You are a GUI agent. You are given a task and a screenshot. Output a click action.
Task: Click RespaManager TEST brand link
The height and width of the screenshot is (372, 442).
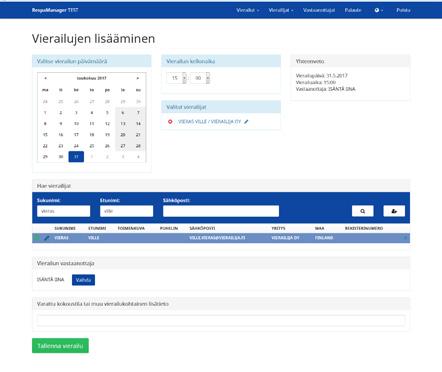click(55, 10)
